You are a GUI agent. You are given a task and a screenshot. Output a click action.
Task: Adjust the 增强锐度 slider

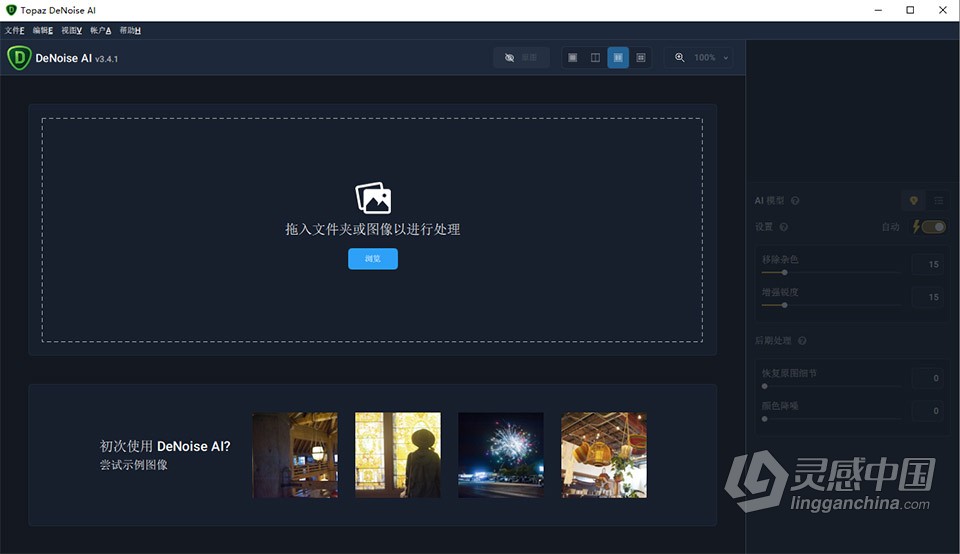coord(831,305)
